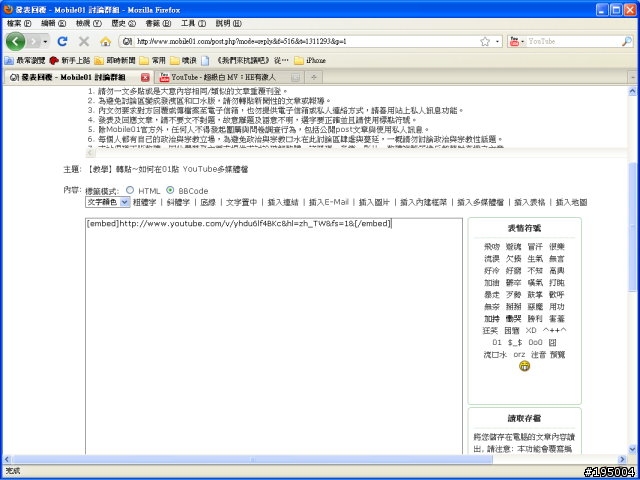The width and height of the screenshot is (640, 480).
Task: Open the 歷史 (S) menu
Action: (124, 24)
